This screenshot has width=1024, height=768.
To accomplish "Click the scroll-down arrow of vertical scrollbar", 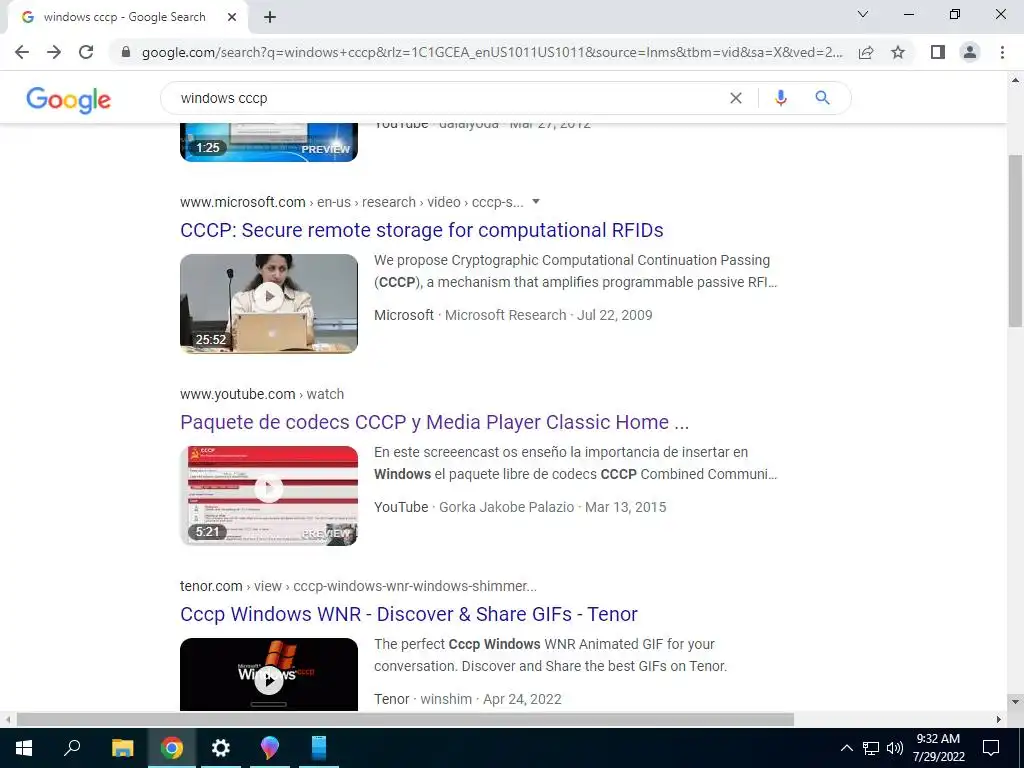I will tap(1015, 702).
